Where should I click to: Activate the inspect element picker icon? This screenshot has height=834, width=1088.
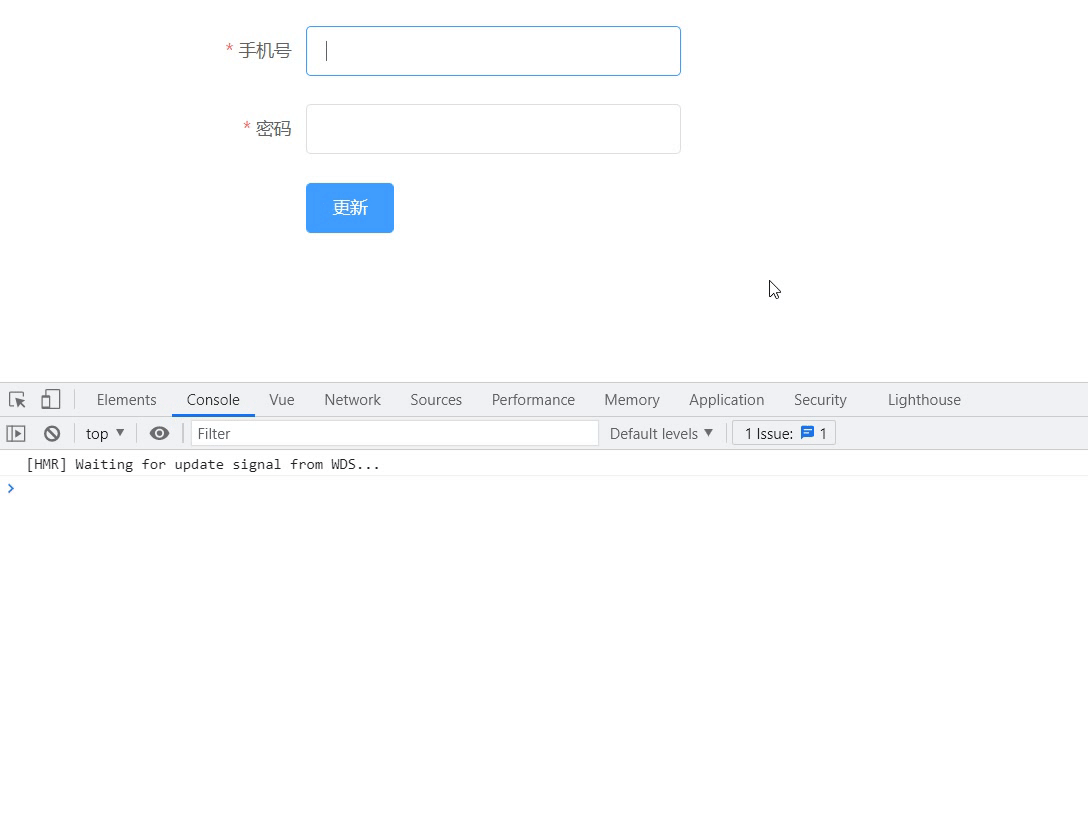[17, 400]
